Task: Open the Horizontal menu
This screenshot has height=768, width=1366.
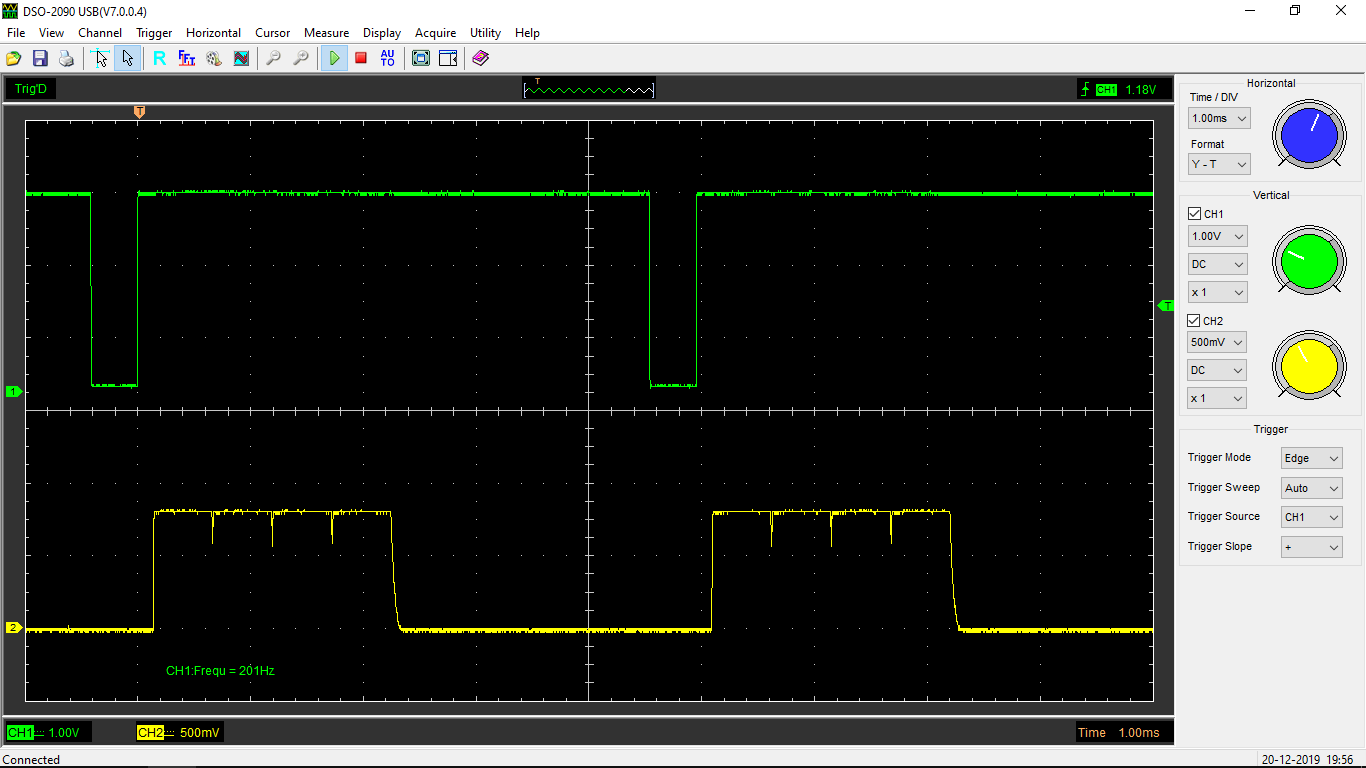Action: click(213, 33)
